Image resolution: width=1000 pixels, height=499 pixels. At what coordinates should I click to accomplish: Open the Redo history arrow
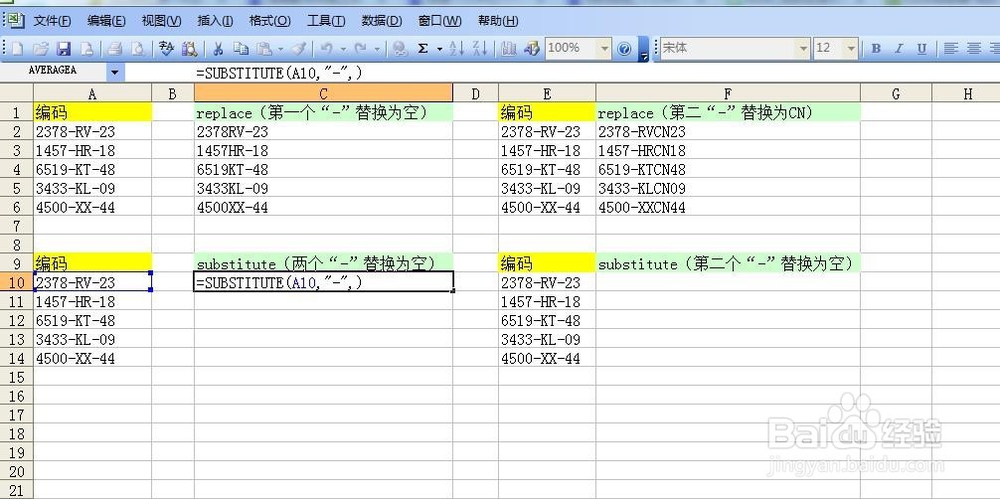[377, 48]
